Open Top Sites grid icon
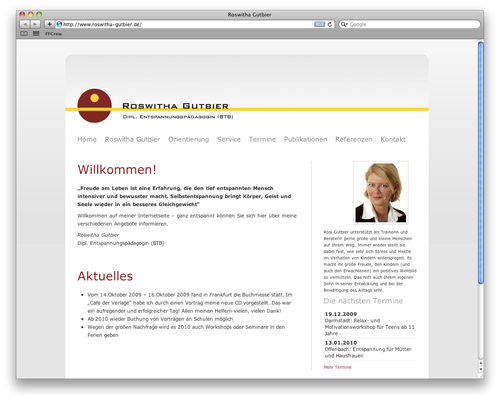Screen dimensions: 500x401 point(36,34)
